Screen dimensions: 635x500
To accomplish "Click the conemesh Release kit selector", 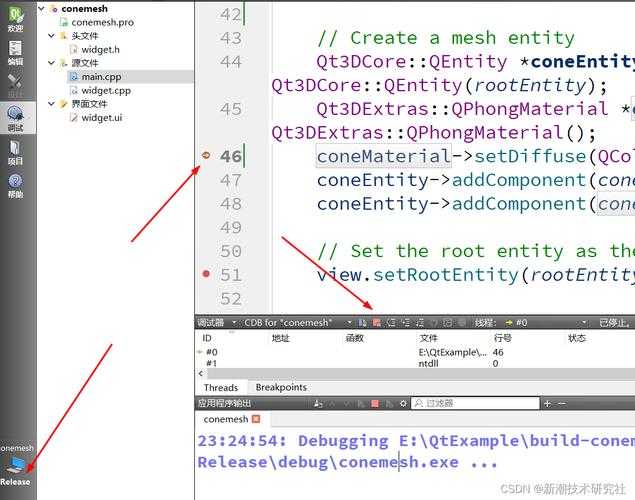I will (x=15, y=467).
